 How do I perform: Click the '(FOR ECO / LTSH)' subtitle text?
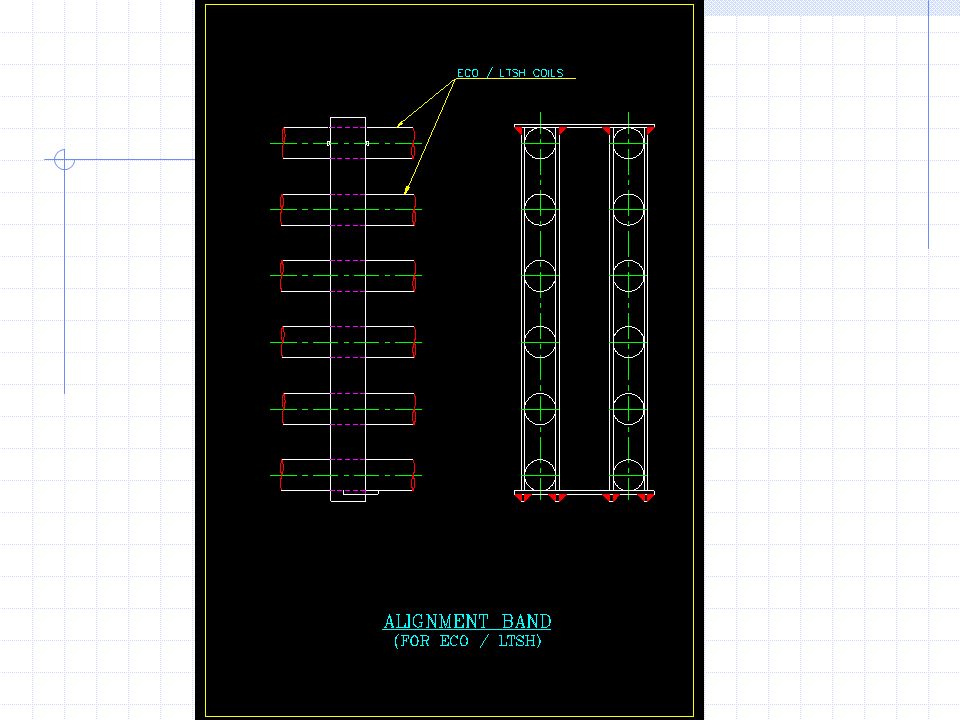468,641
